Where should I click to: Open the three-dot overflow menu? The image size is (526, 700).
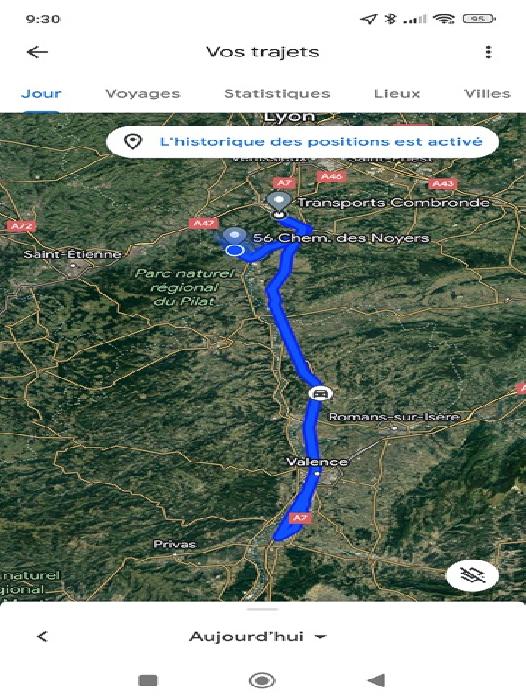[488, 52]
